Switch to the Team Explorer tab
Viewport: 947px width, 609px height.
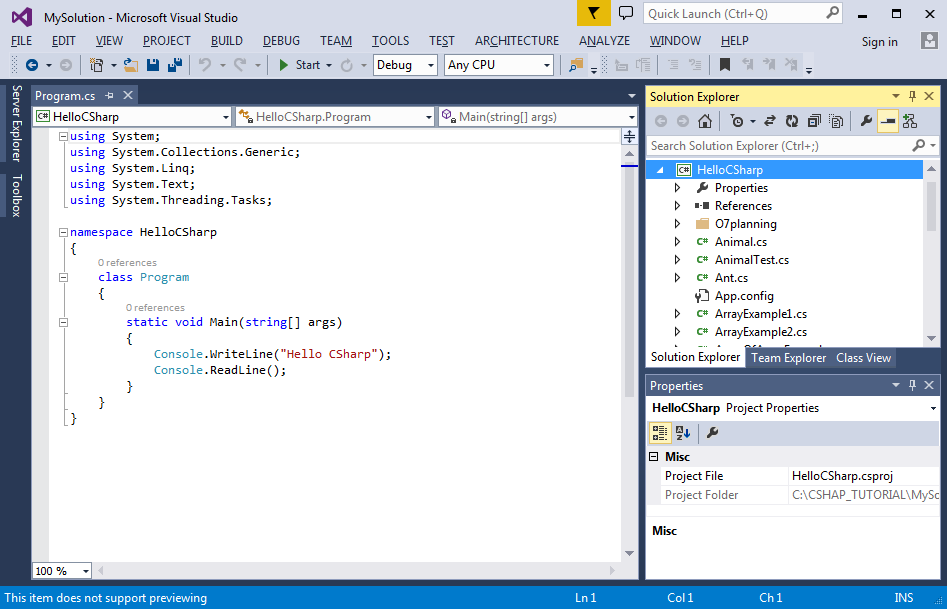click(788, 358)
